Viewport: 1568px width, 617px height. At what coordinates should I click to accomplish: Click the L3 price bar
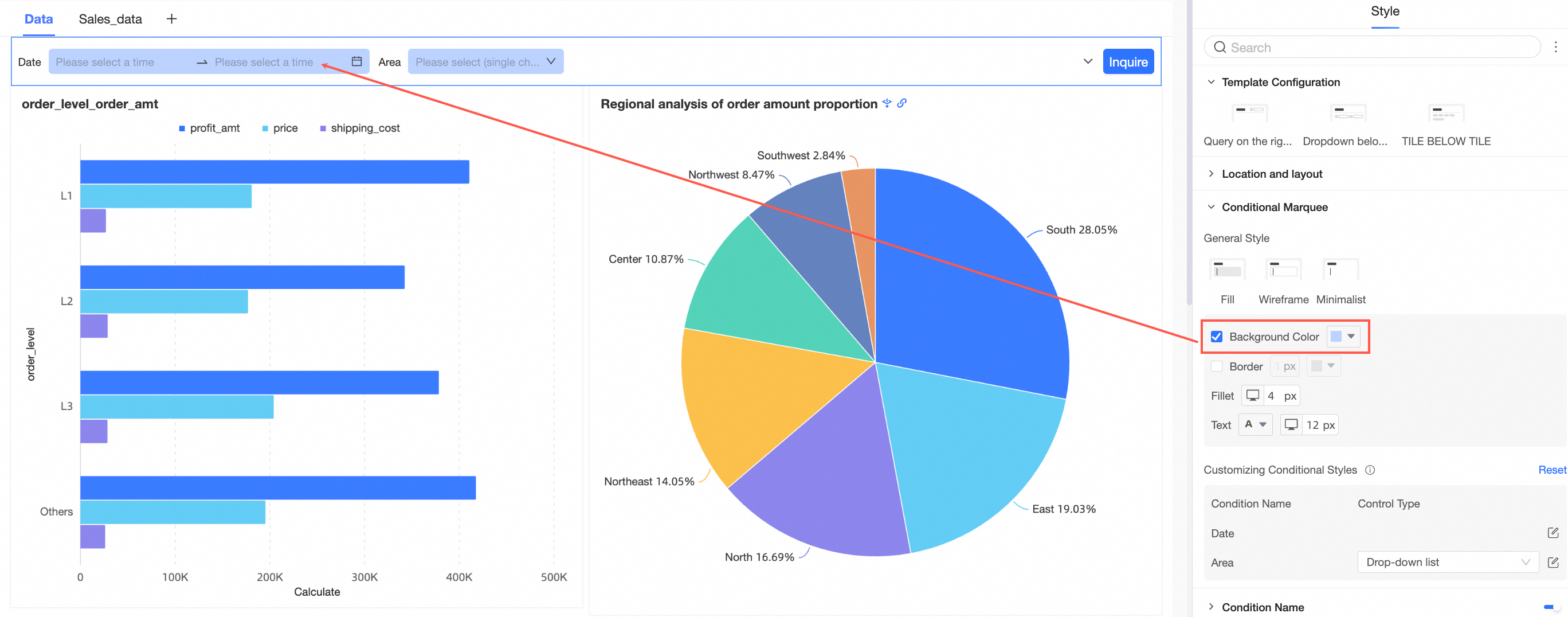tap(177, 407)
